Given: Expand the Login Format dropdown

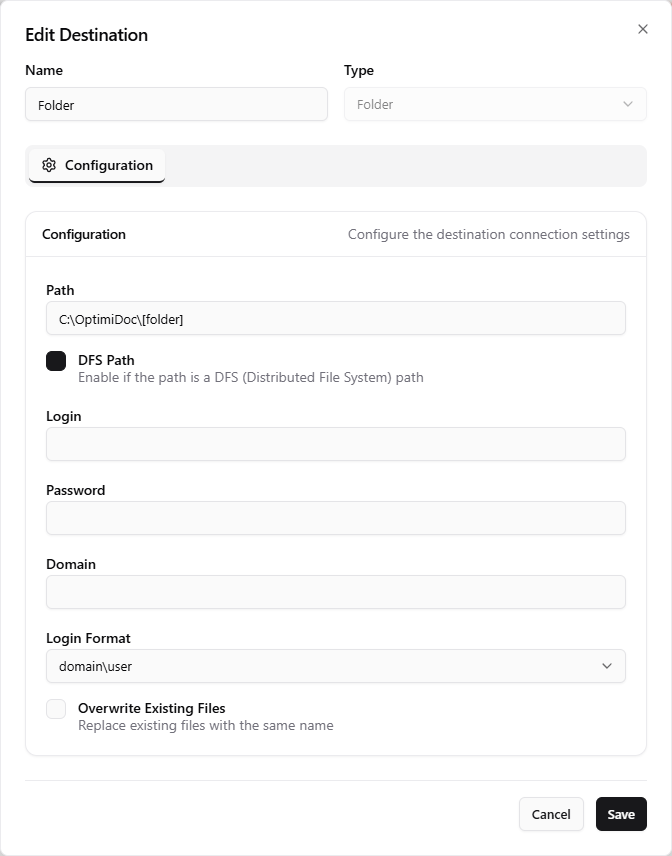Looking at the screenshot, I should click(x=336, y=666).
